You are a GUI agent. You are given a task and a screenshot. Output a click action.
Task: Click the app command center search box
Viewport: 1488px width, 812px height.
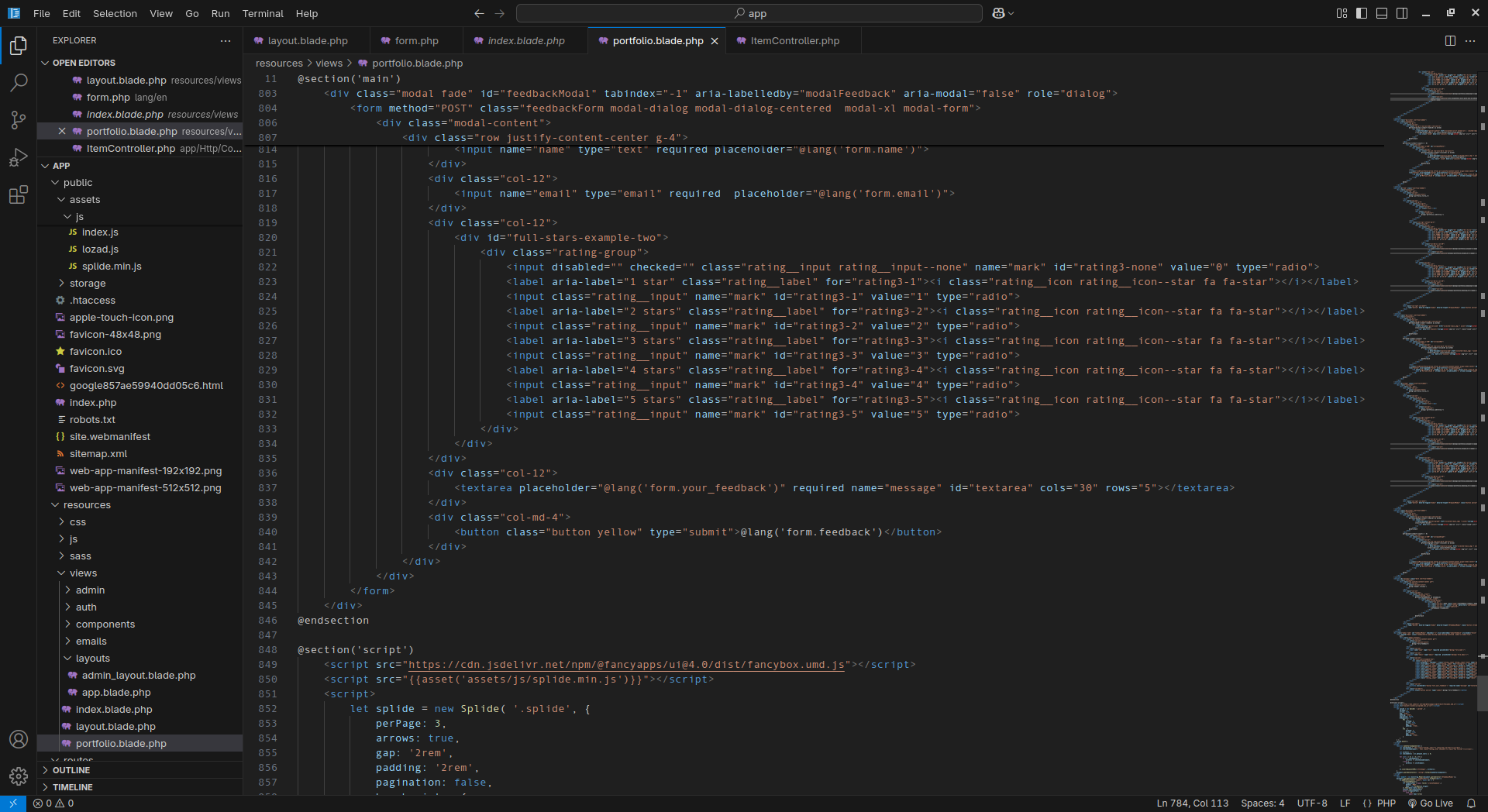tap(749, 13)
